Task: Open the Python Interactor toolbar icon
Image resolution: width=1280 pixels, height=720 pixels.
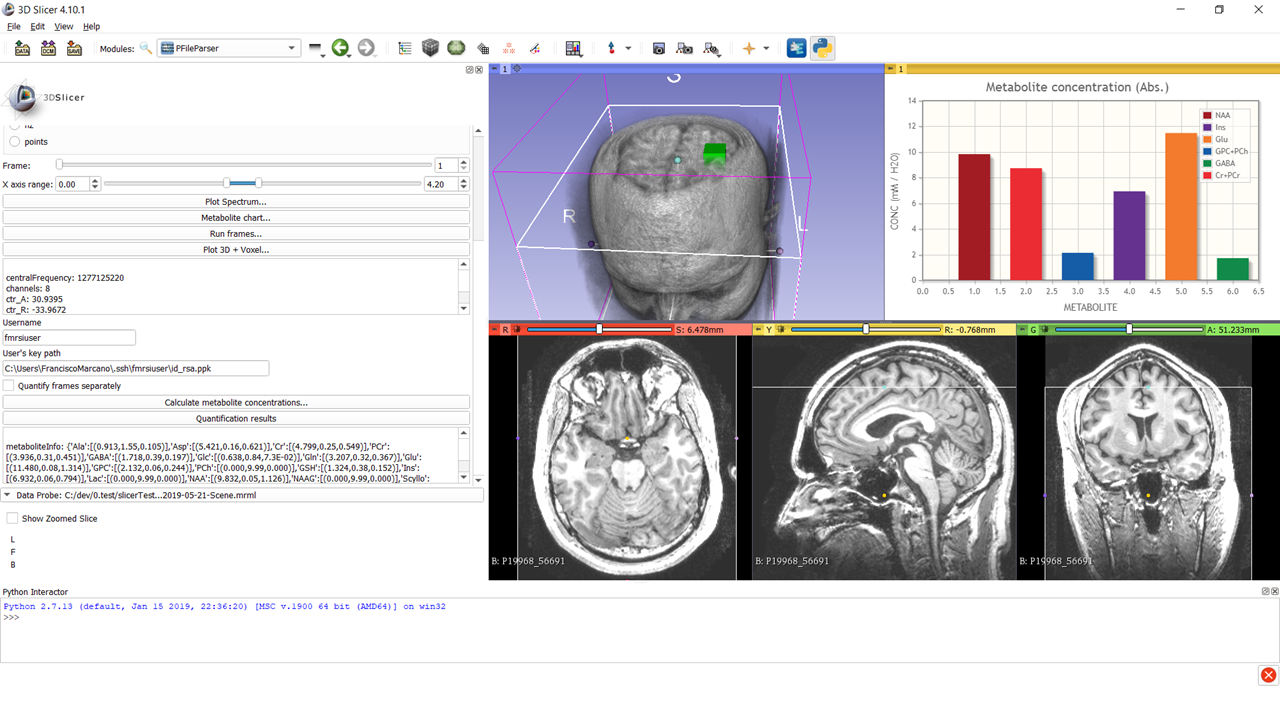Action: point(822,48)
